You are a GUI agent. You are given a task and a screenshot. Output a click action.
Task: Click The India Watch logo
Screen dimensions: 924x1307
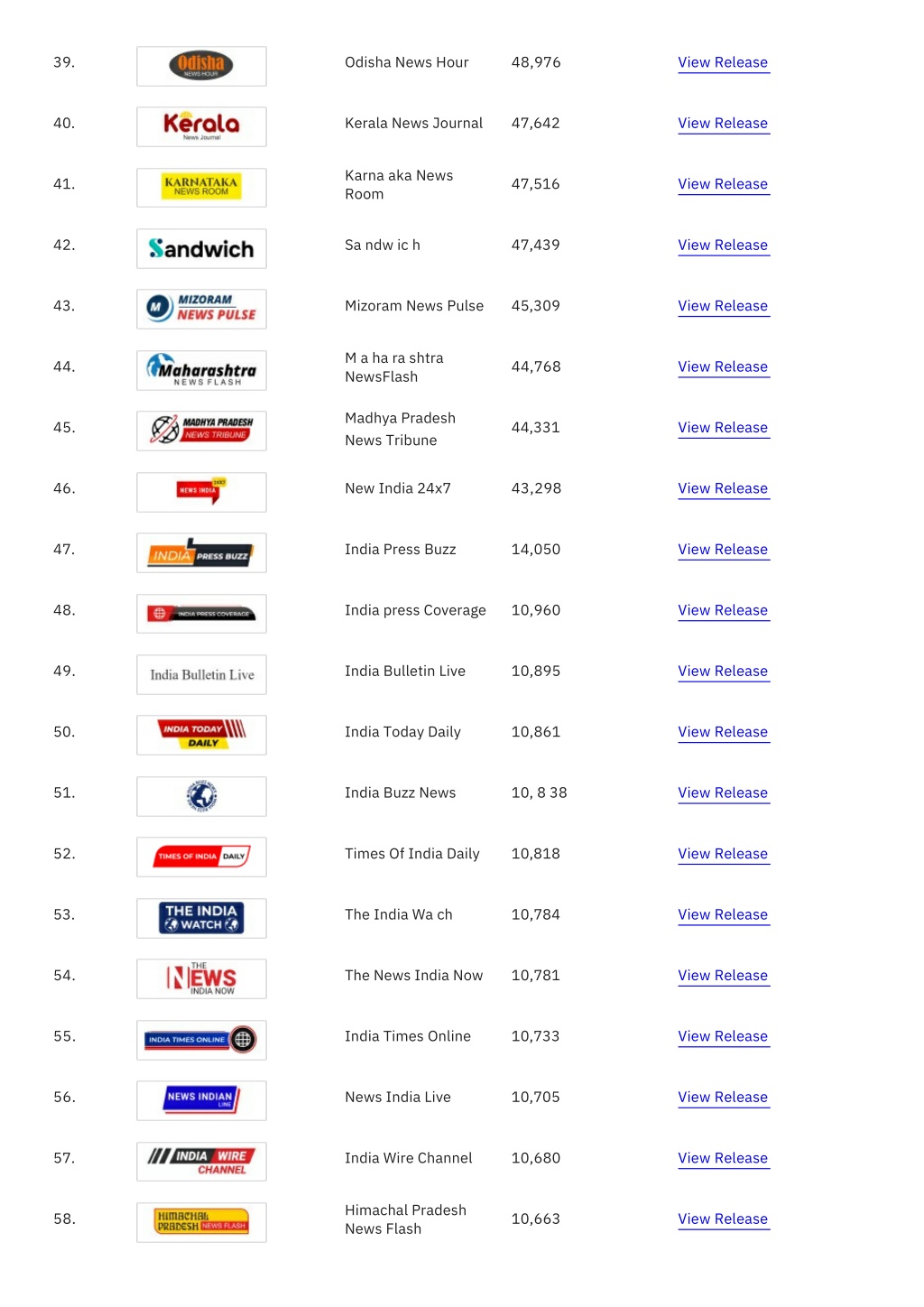tap(201, 918)
